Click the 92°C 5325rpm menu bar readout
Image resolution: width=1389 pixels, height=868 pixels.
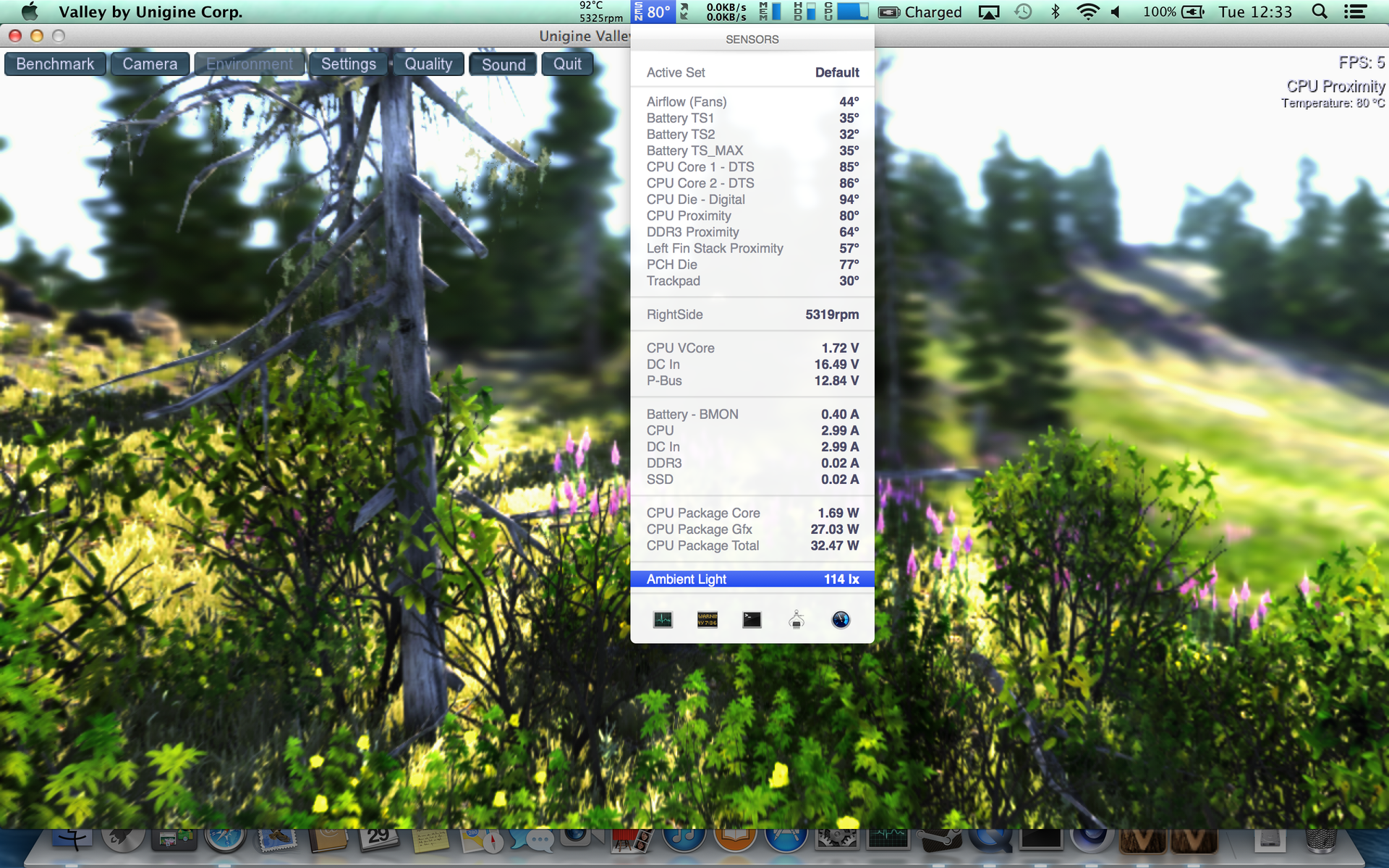point(600,12)
